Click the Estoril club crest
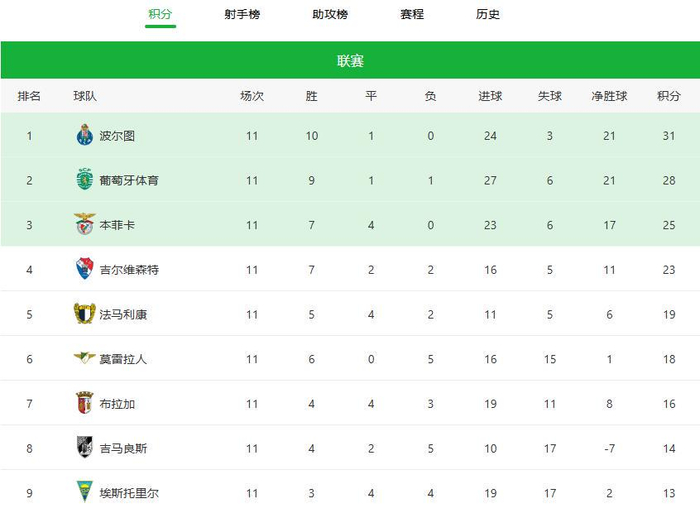 pyautogui.click(x=84, y=492)
